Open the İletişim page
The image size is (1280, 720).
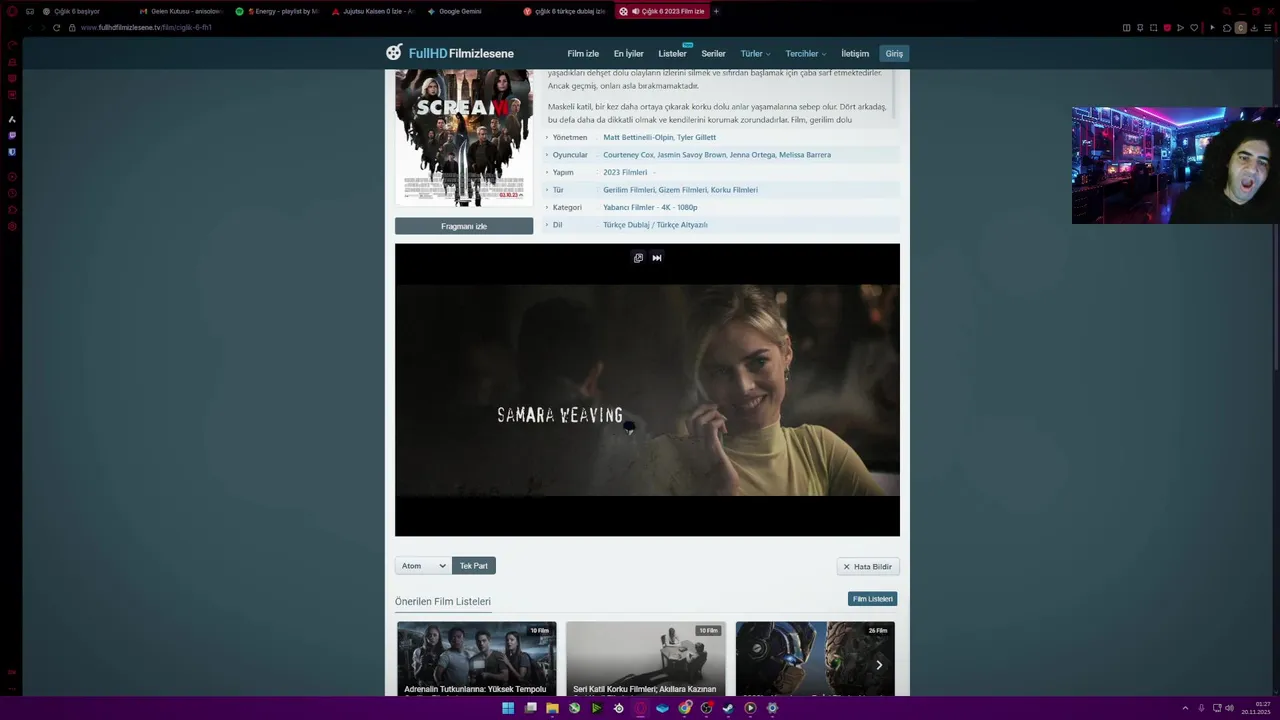[855, 54]
